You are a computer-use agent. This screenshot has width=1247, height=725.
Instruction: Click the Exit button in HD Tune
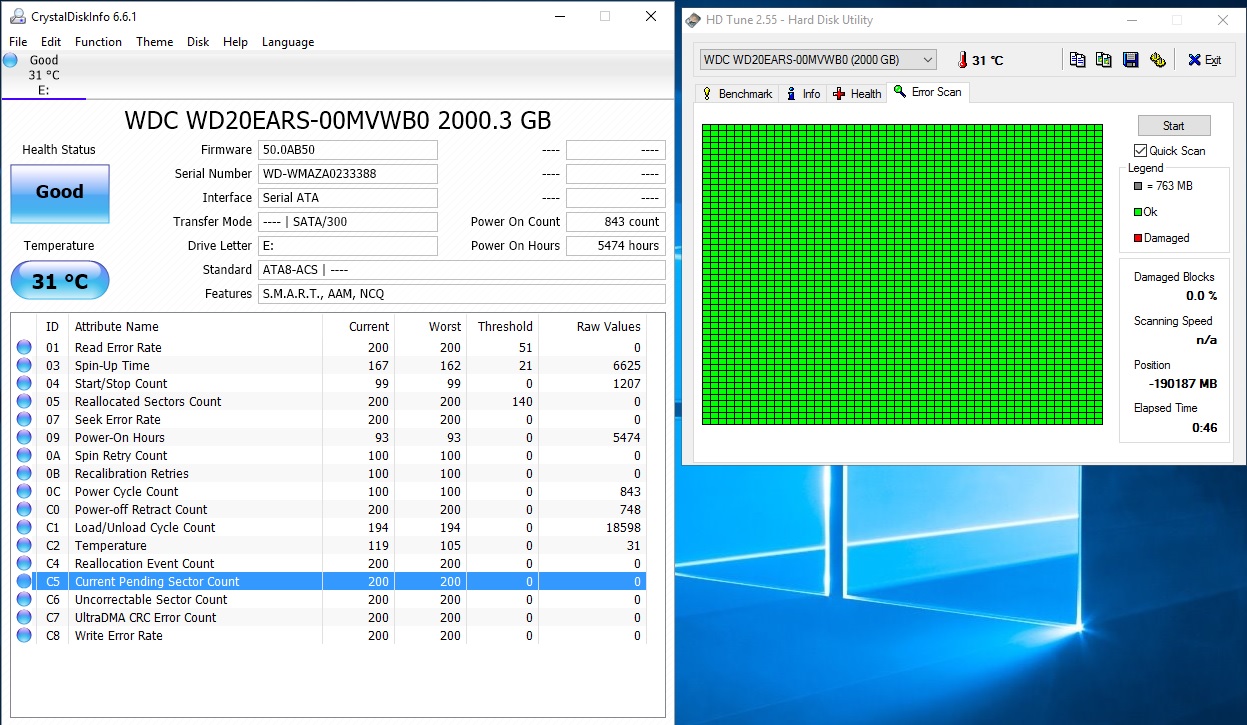[x=1205, y=60]
